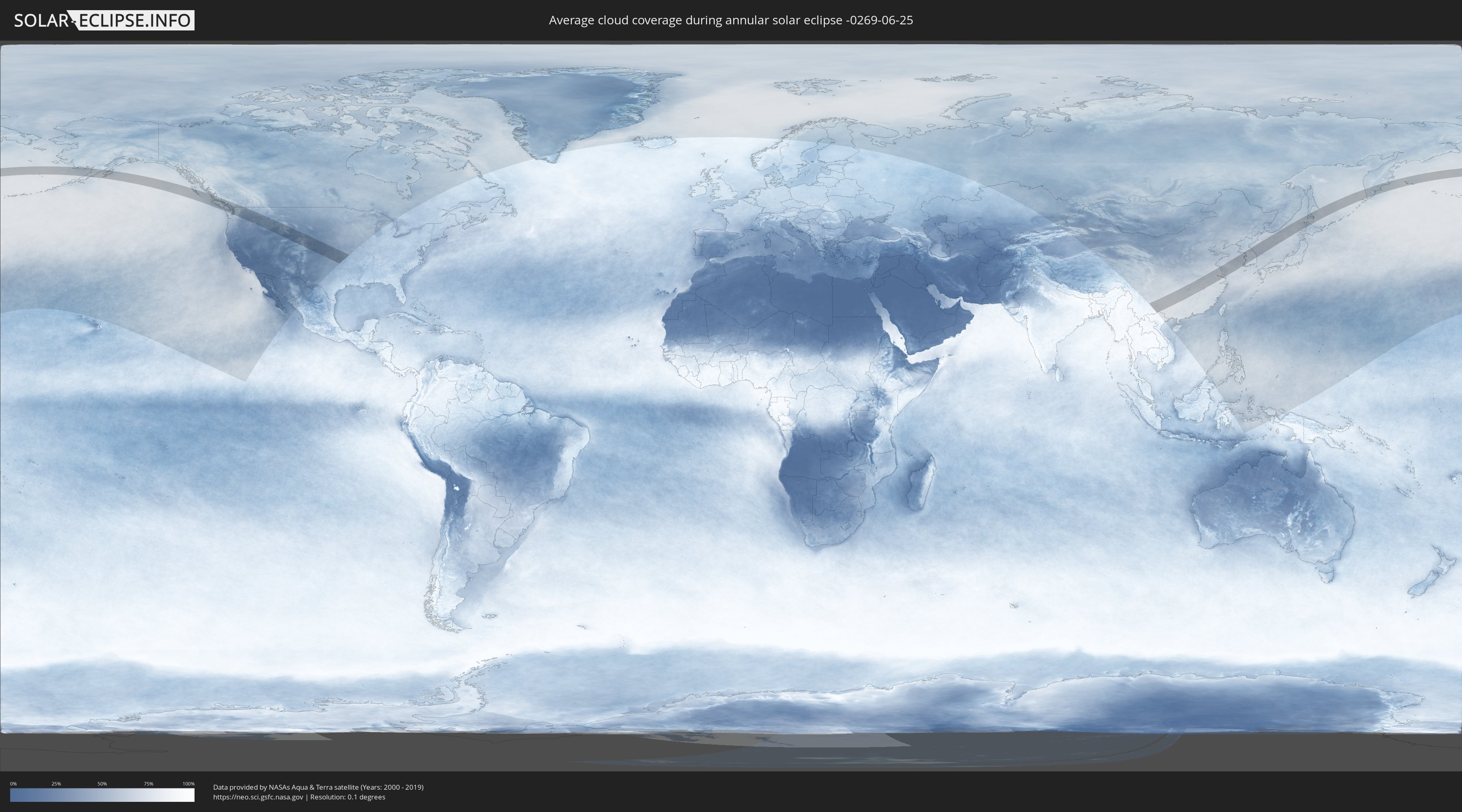This screenshot has height=812, width=1462.
Task: Click the 50% legend label
Action: click(x=102, y=784)
